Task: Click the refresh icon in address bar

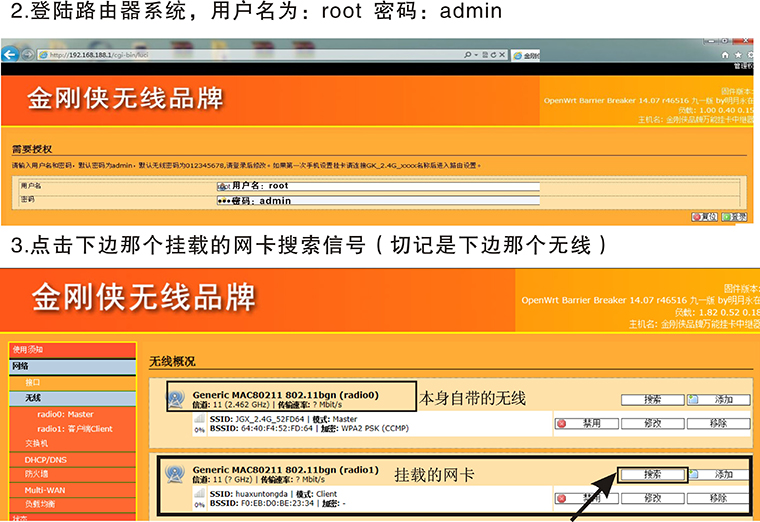Action: (493, 55)
